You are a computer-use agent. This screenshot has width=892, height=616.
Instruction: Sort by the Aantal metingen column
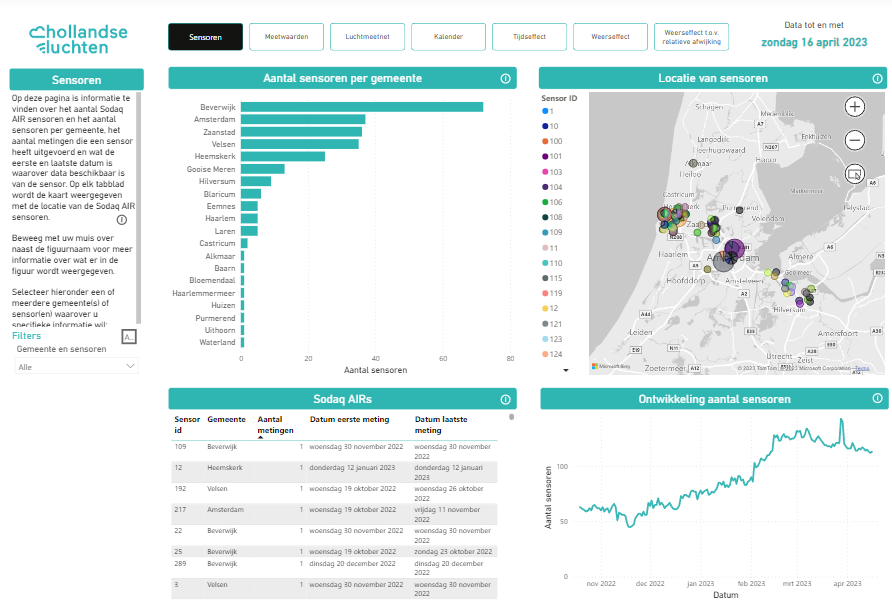[x=275, y=425]
